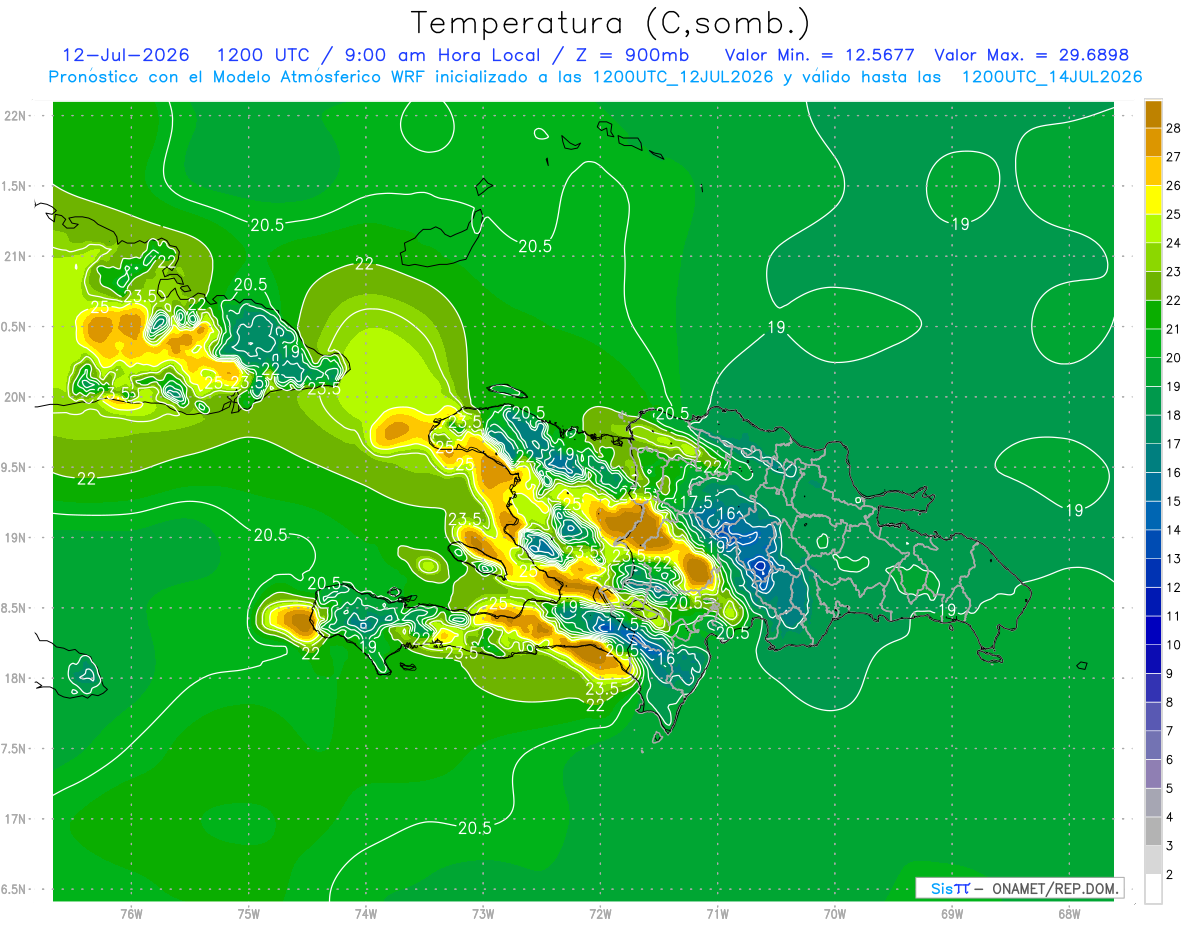This screenshot has height=927, width=1200.
Task: Click legend swatch between 9 and 10
Action: [1153, 659]
